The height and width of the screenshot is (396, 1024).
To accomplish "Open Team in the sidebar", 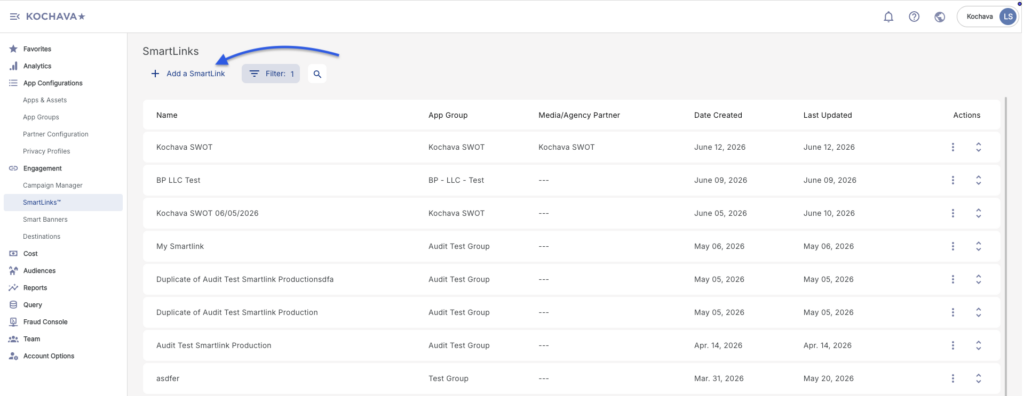I will tap(31, 339).
